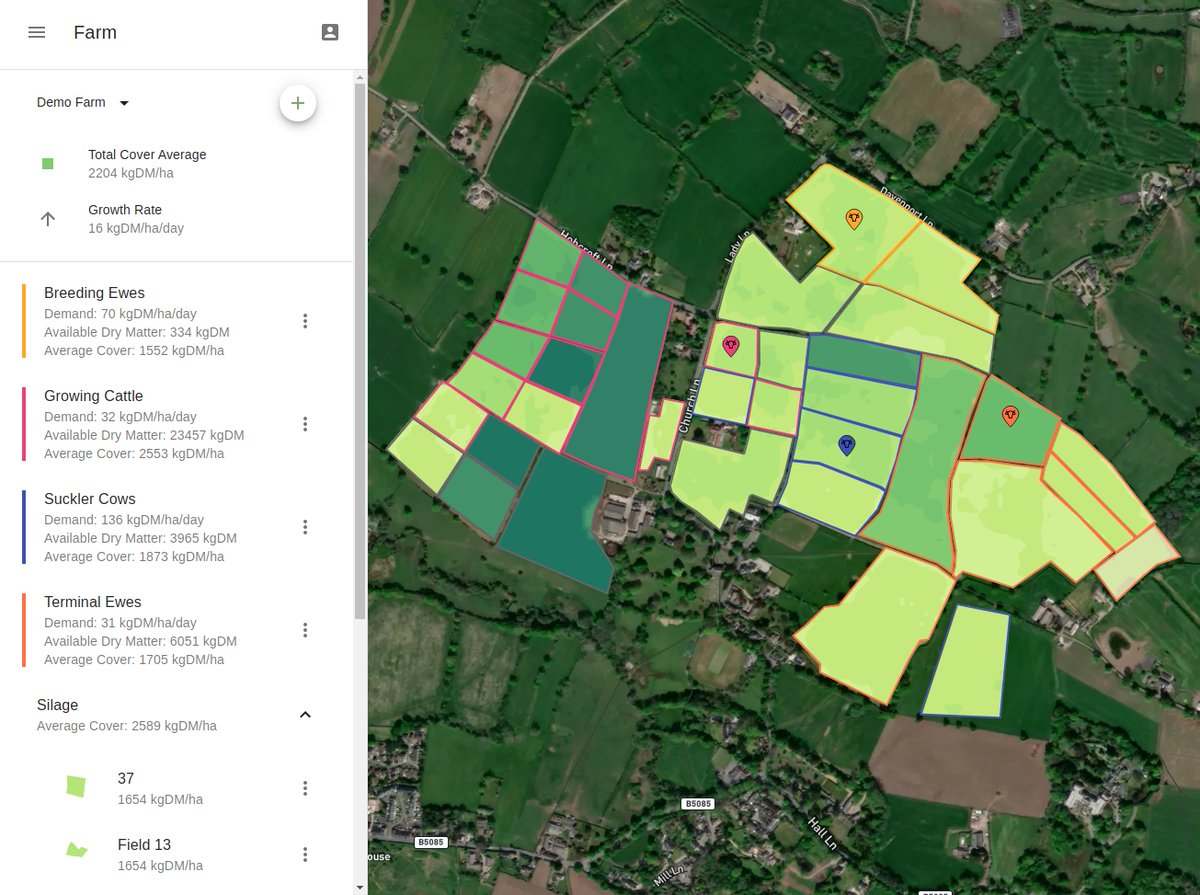Select the Breeding Ewes group

pos(177,321)
